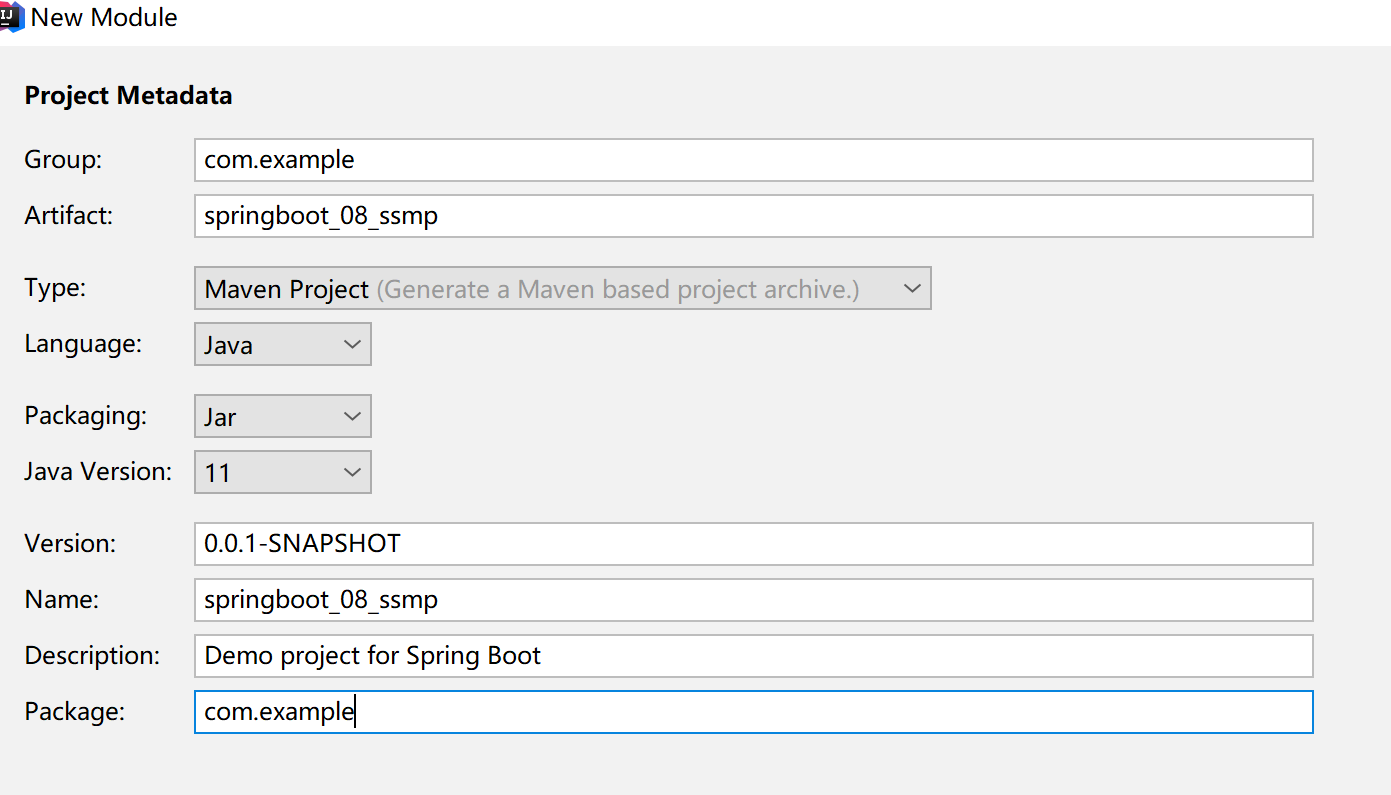Focus the Artifact input field

pyautogui.click(x=753, y=216)
